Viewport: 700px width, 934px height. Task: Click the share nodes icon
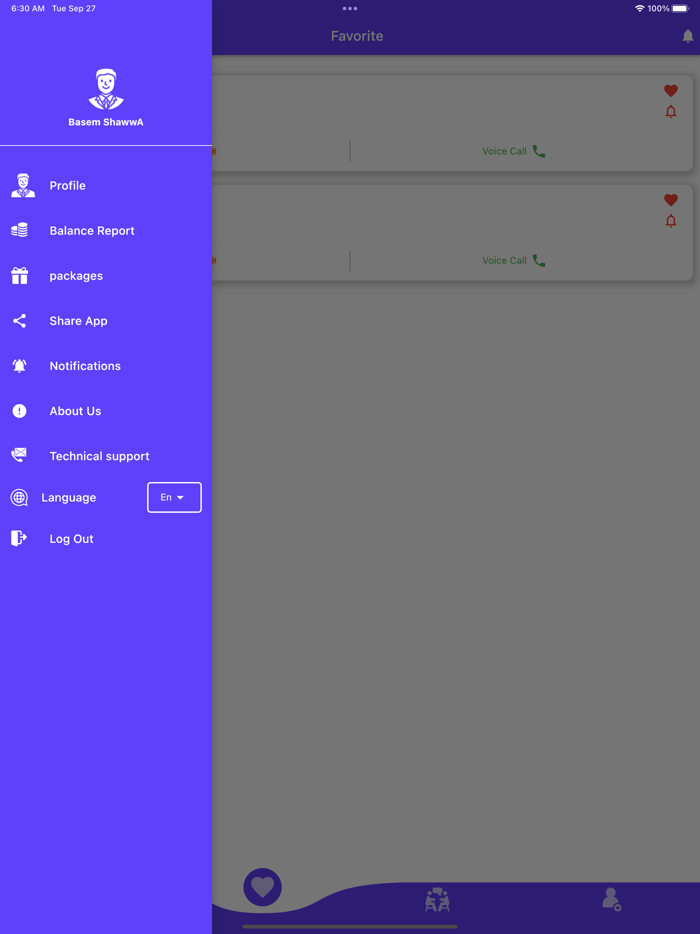[20, 321]
